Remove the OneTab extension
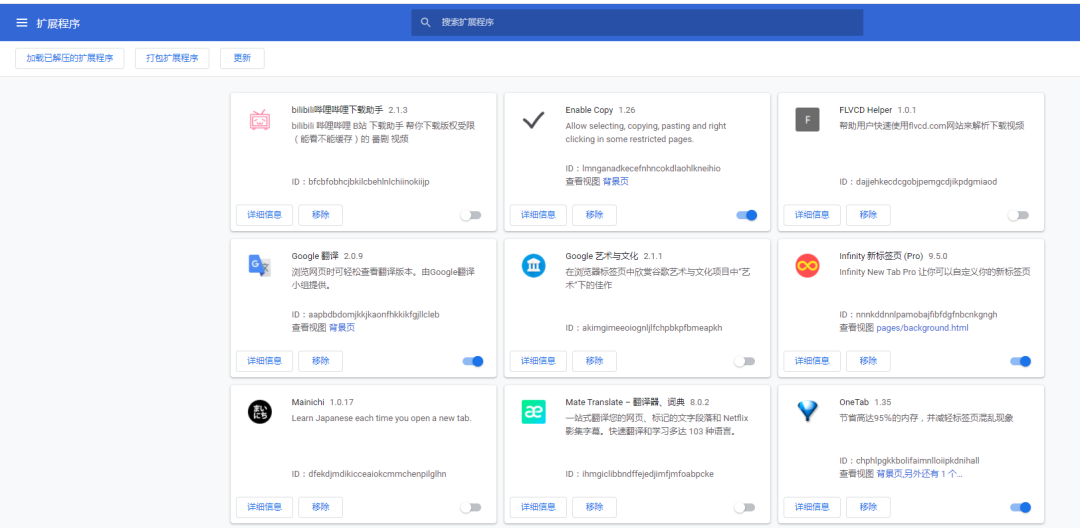 tap(868, 507)
